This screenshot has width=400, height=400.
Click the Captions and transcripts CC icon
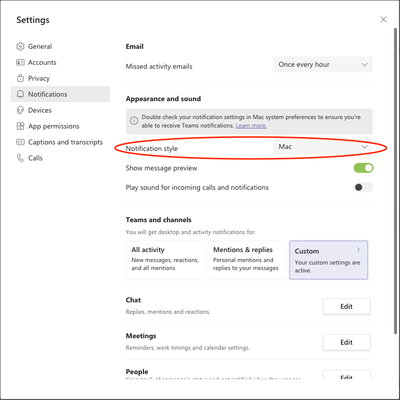pyautogui.click(x=20, y=142)
